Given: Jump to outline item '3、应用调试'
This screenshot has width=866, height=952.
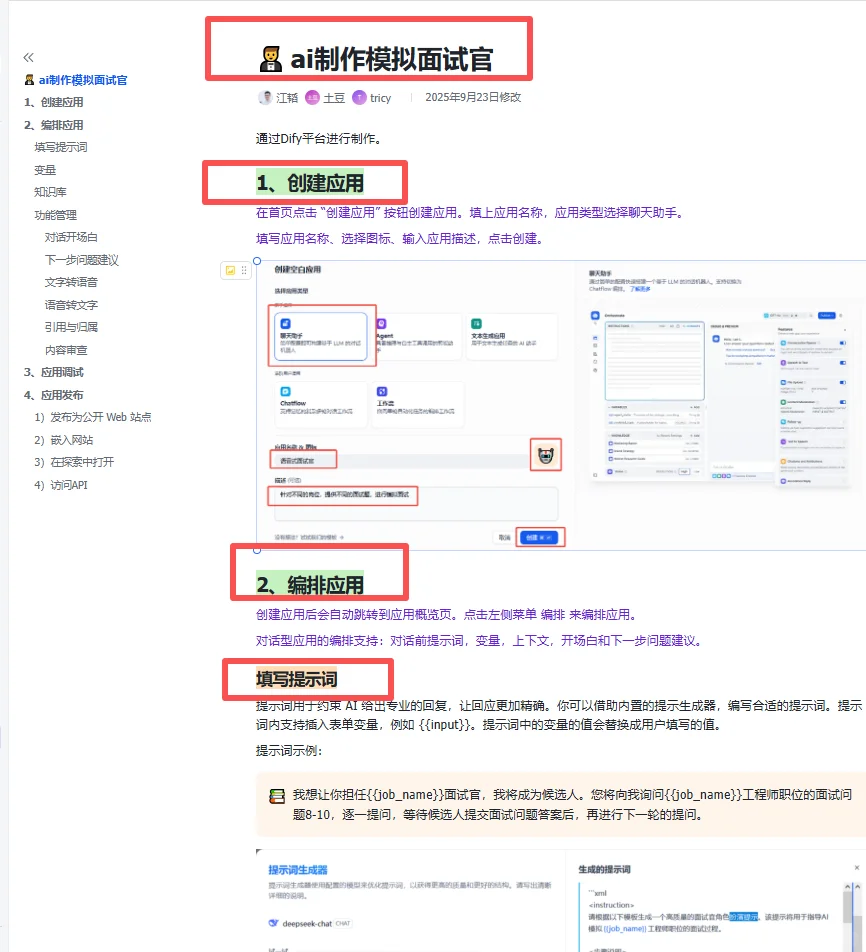Looking at the screenshot, I should click(53, 372).
